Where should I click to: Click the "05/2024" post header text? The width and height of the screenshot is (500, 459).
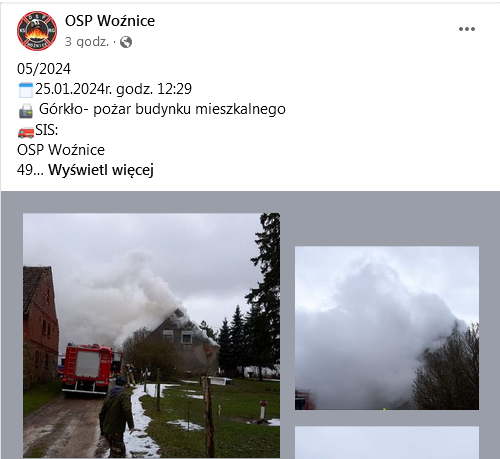[44, 69]
